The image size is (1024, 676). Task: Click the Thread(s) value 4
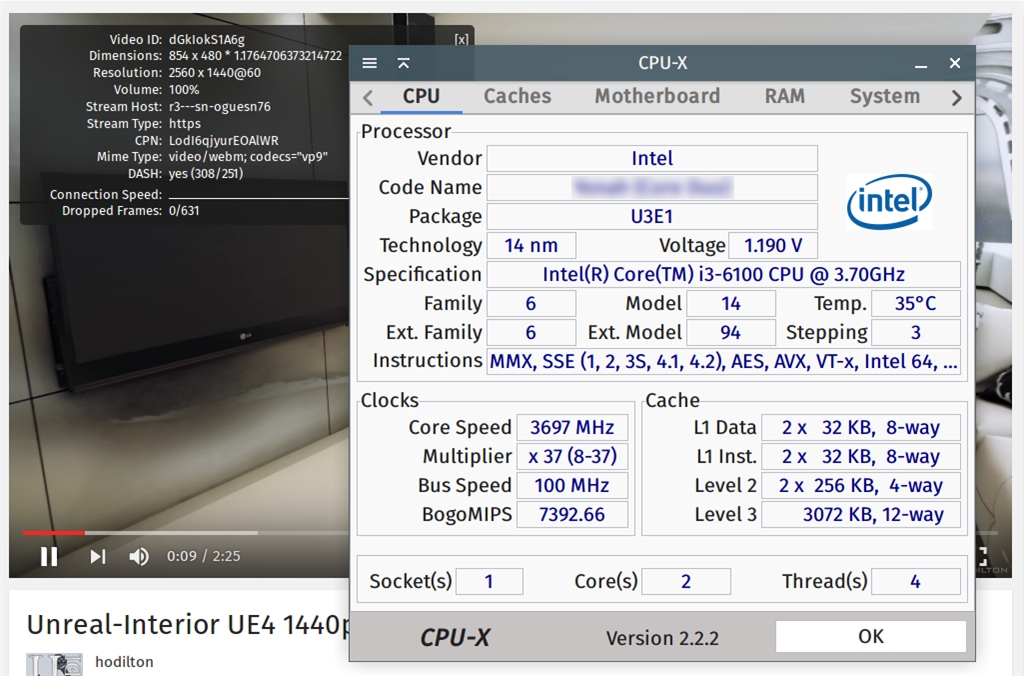tap(916, 581)
